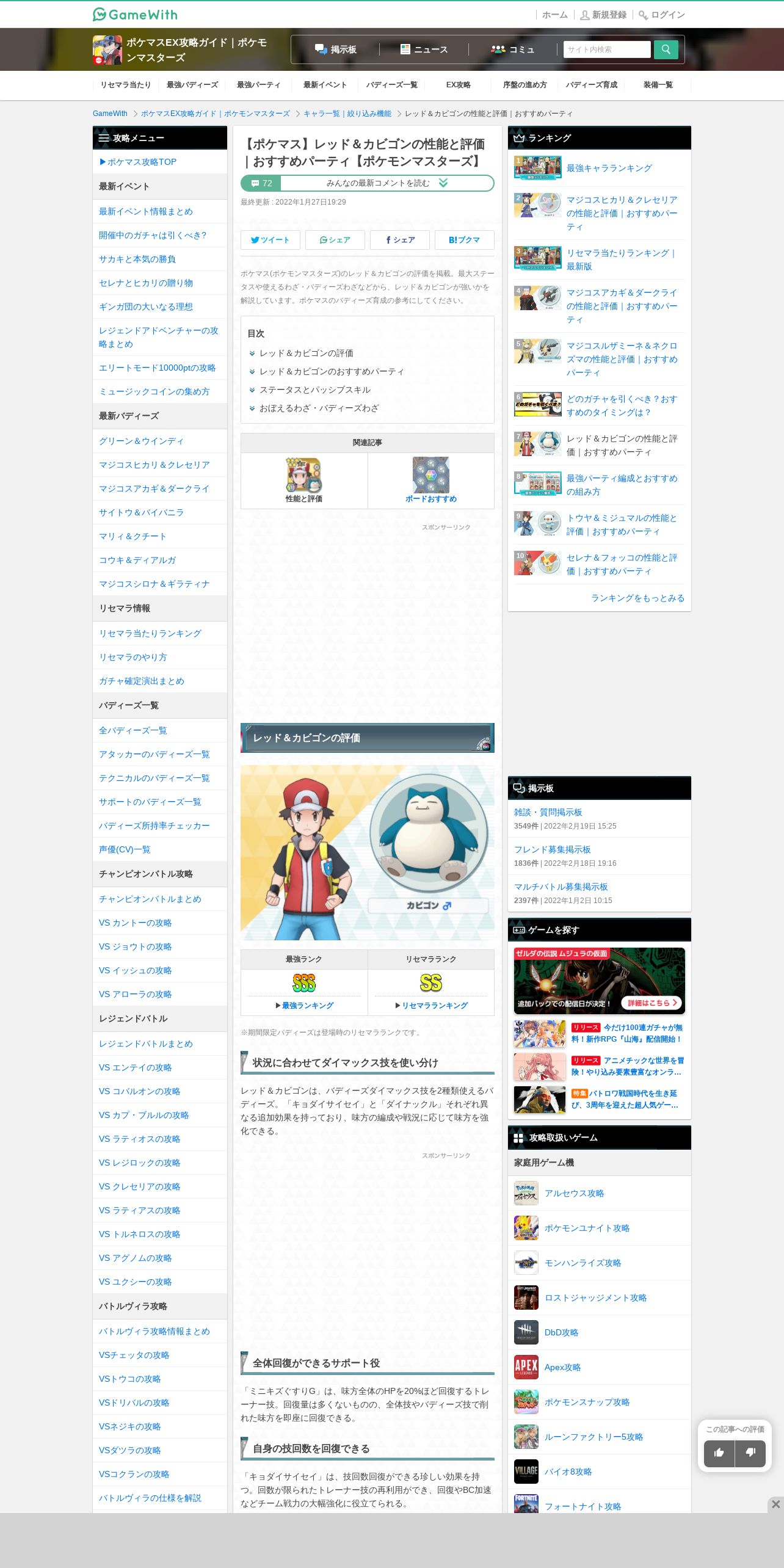784x1568 pixels.
Task: Click the ロストジャッジメント攻略 game icon
Action: (526, 1298)
